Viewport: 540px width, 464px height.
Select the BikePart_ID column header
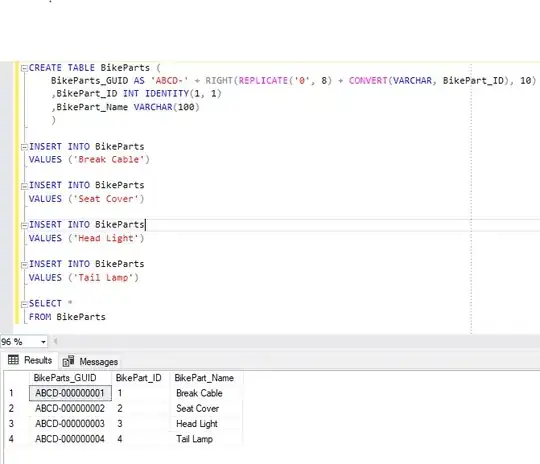coord(138,378)
